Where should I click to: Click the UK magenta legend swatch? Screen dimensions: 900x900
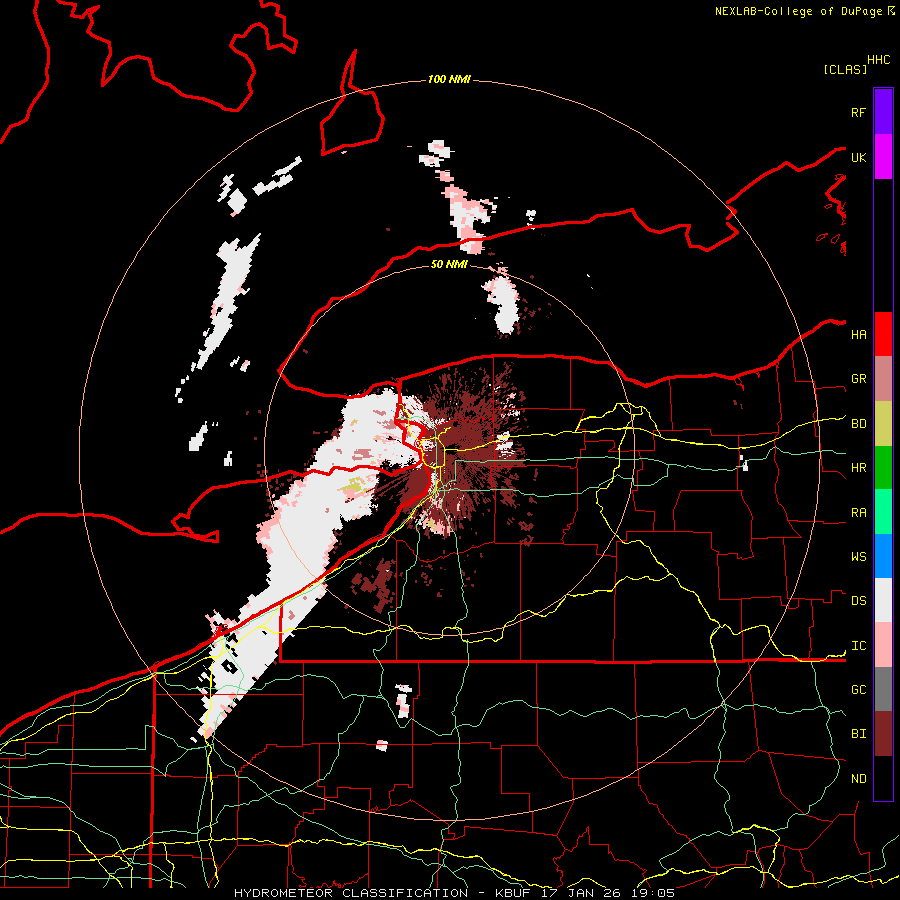click(883, 157)
